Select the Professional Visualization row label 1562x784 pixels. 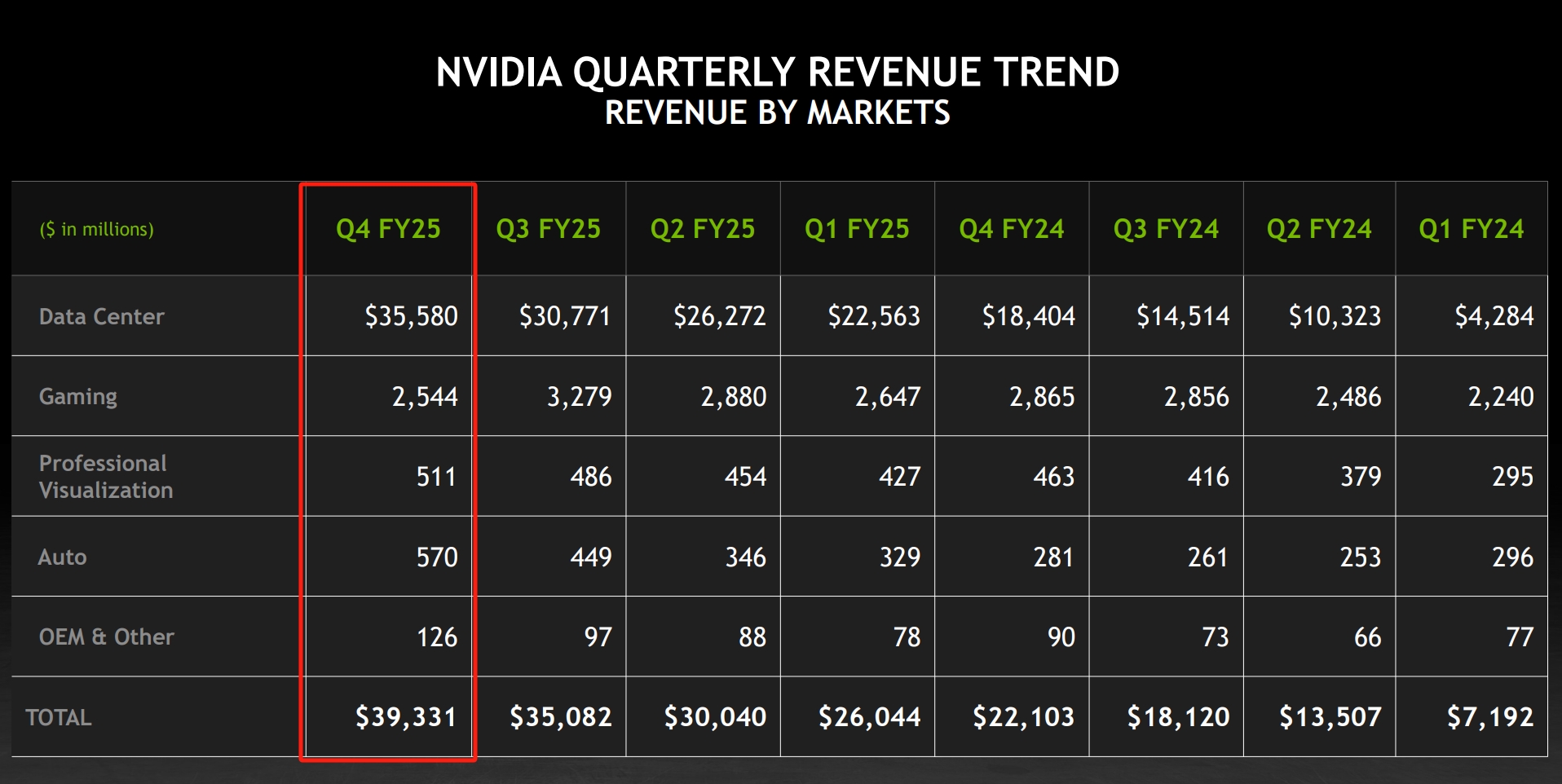click(x=106, y=476)
